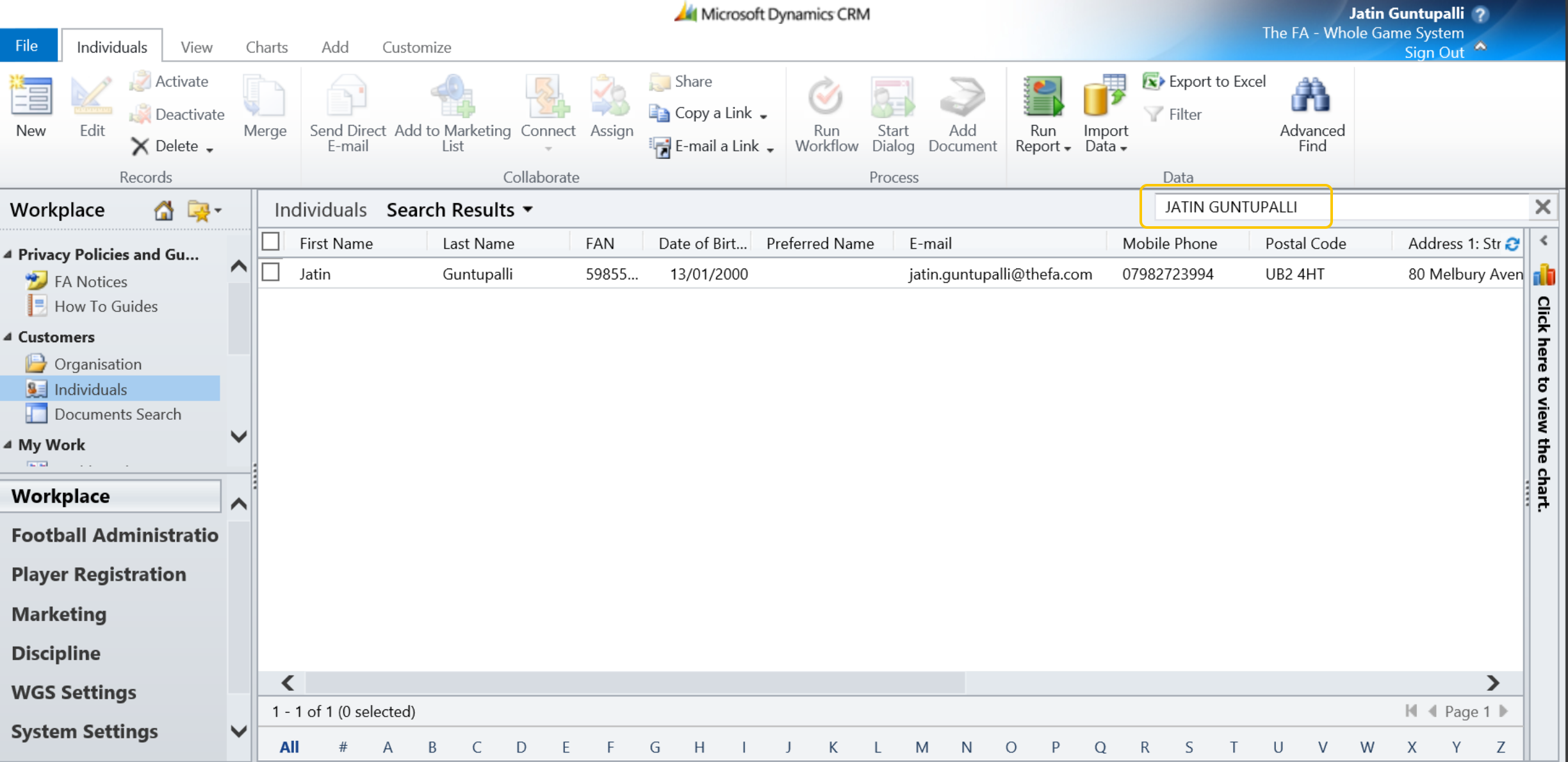
Task: Click the Sign Out link
Action: [x=1434, y=53]
